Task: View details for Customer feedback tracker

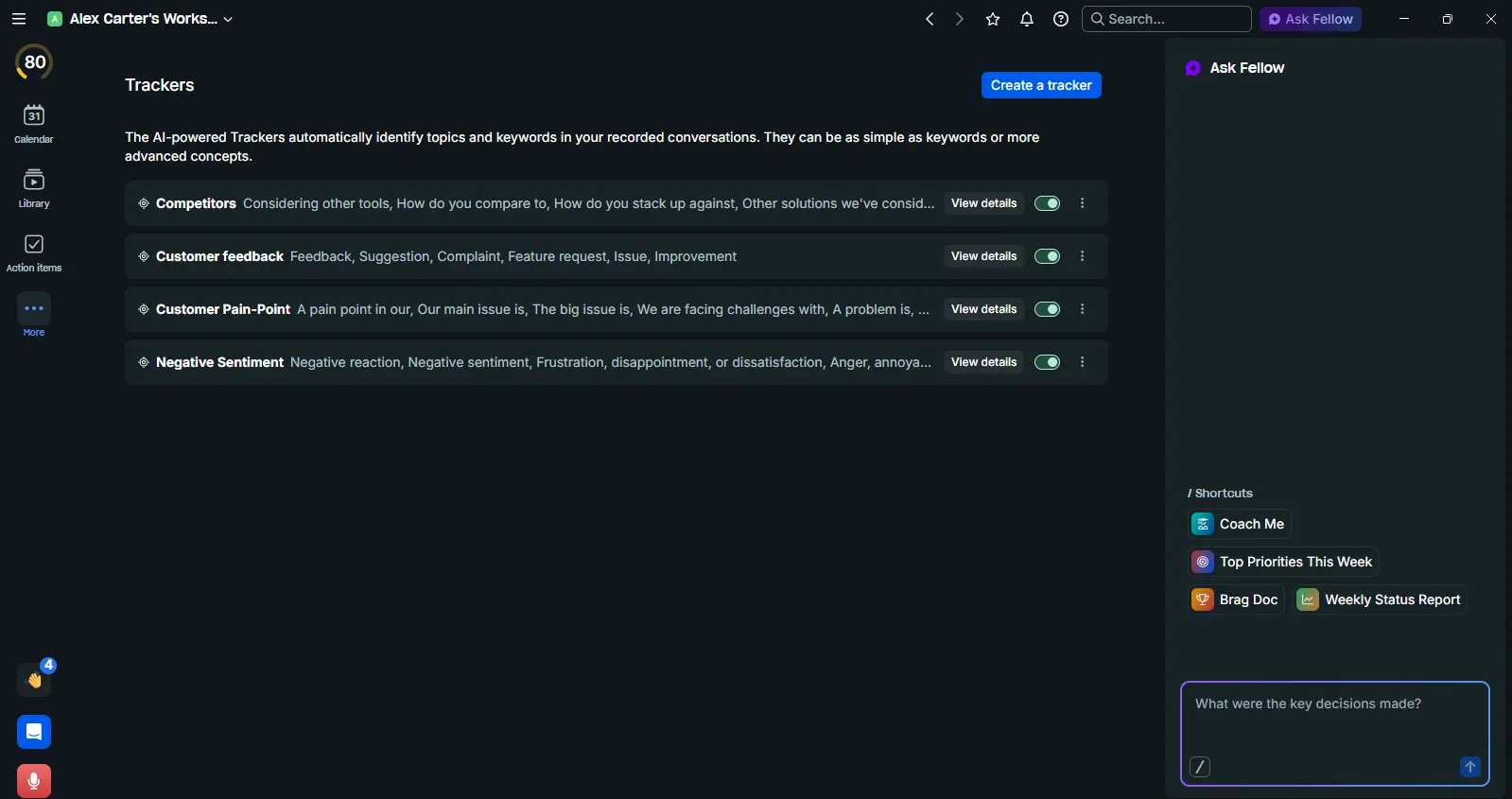Action: [983, 256]
